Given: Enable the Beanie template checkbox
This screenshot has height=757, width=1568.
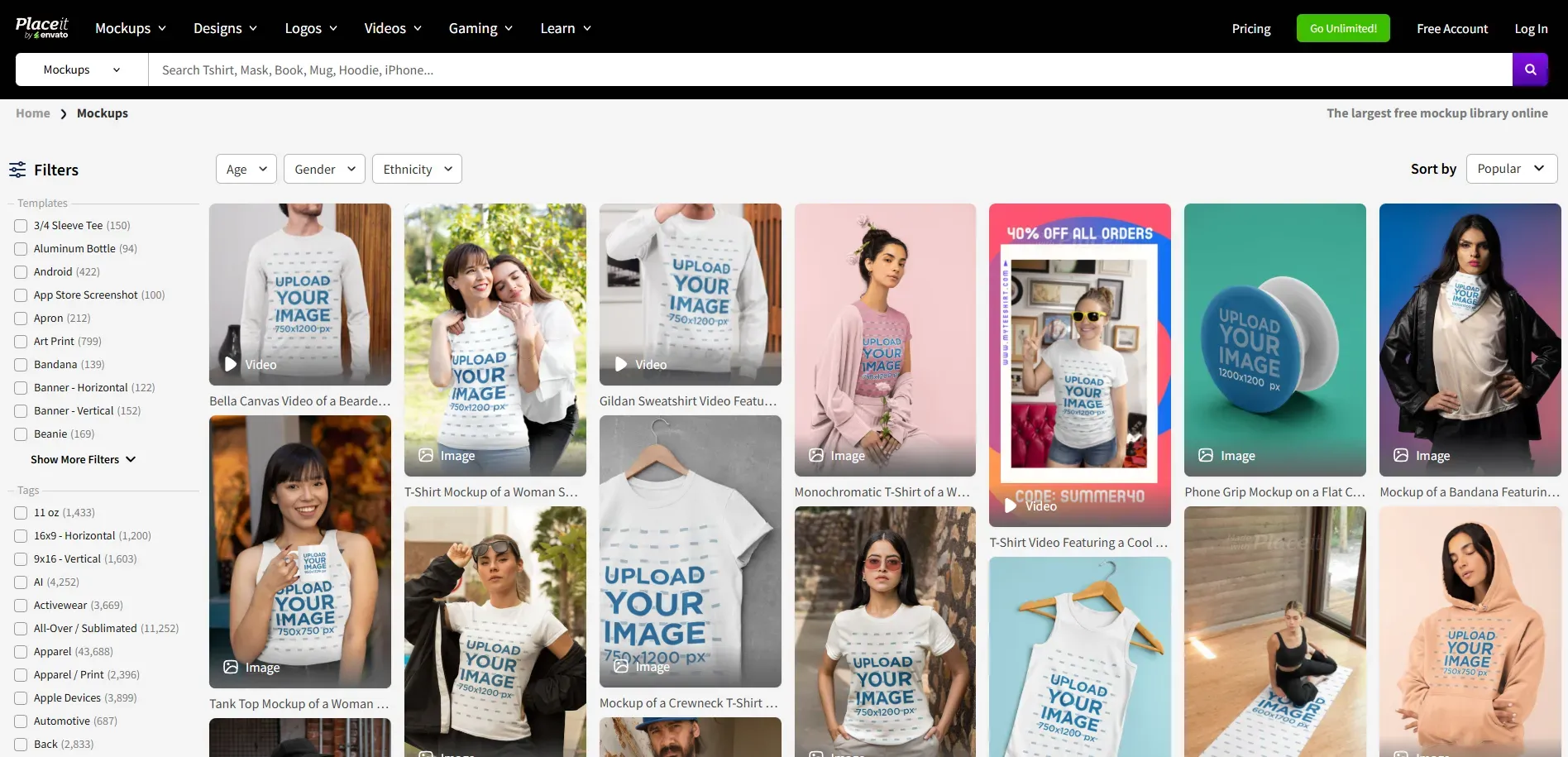Looking at the screenshot, I should coord(20,434).
